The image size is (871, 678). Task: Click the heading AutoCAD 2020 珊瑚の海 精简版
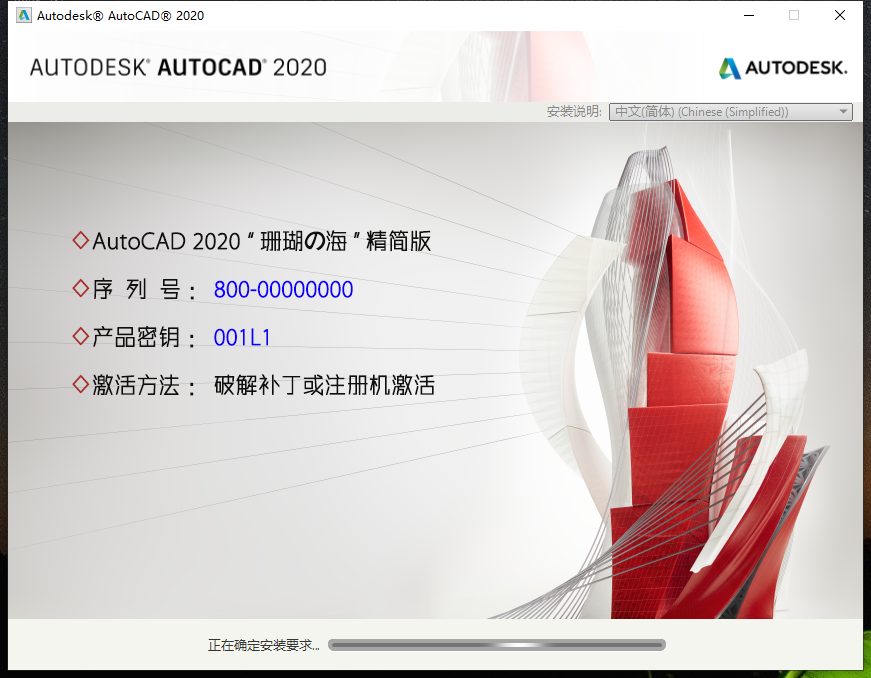coord(262,241)
